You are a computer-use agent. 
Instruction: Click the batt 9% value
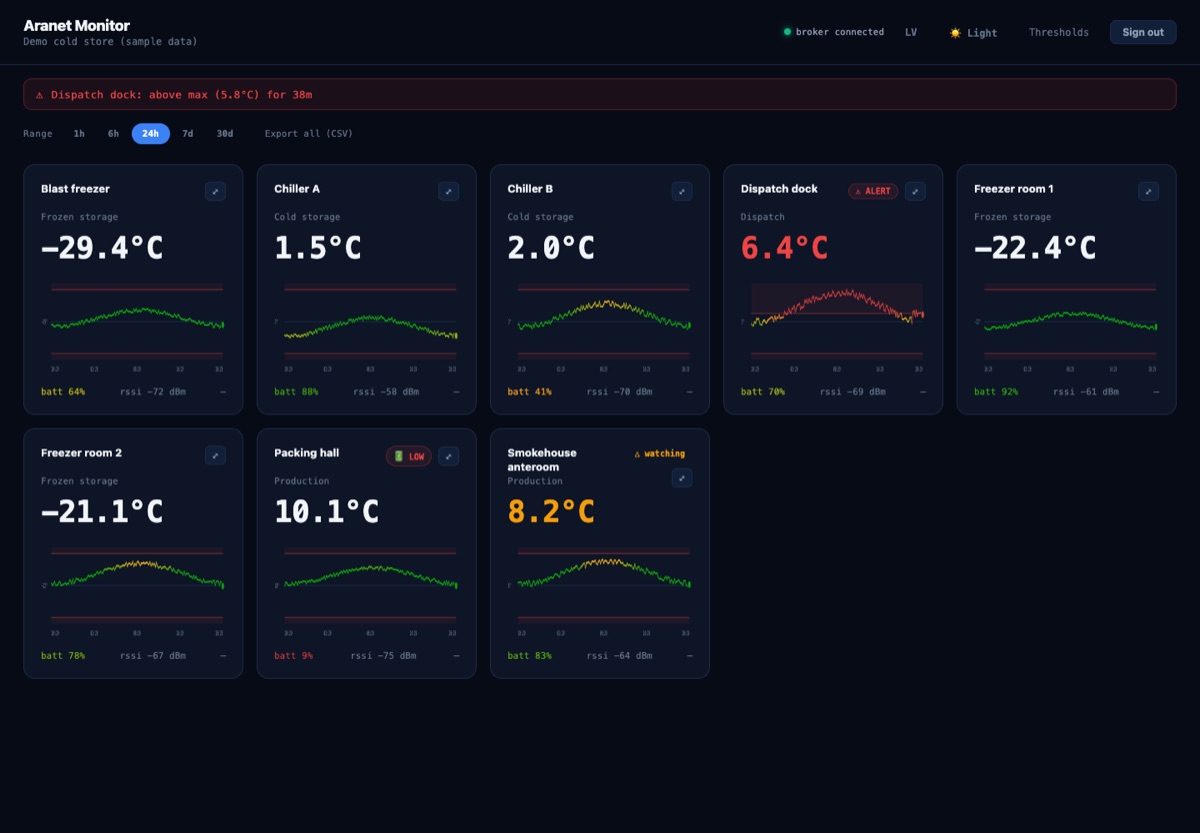point(294,656)
